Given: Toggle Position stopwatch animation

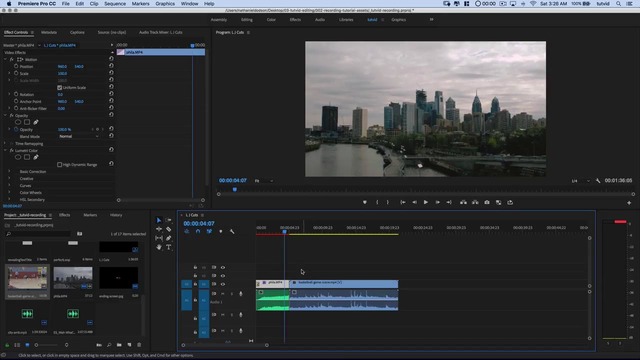Looking at the screenshot, I should 16,66.
